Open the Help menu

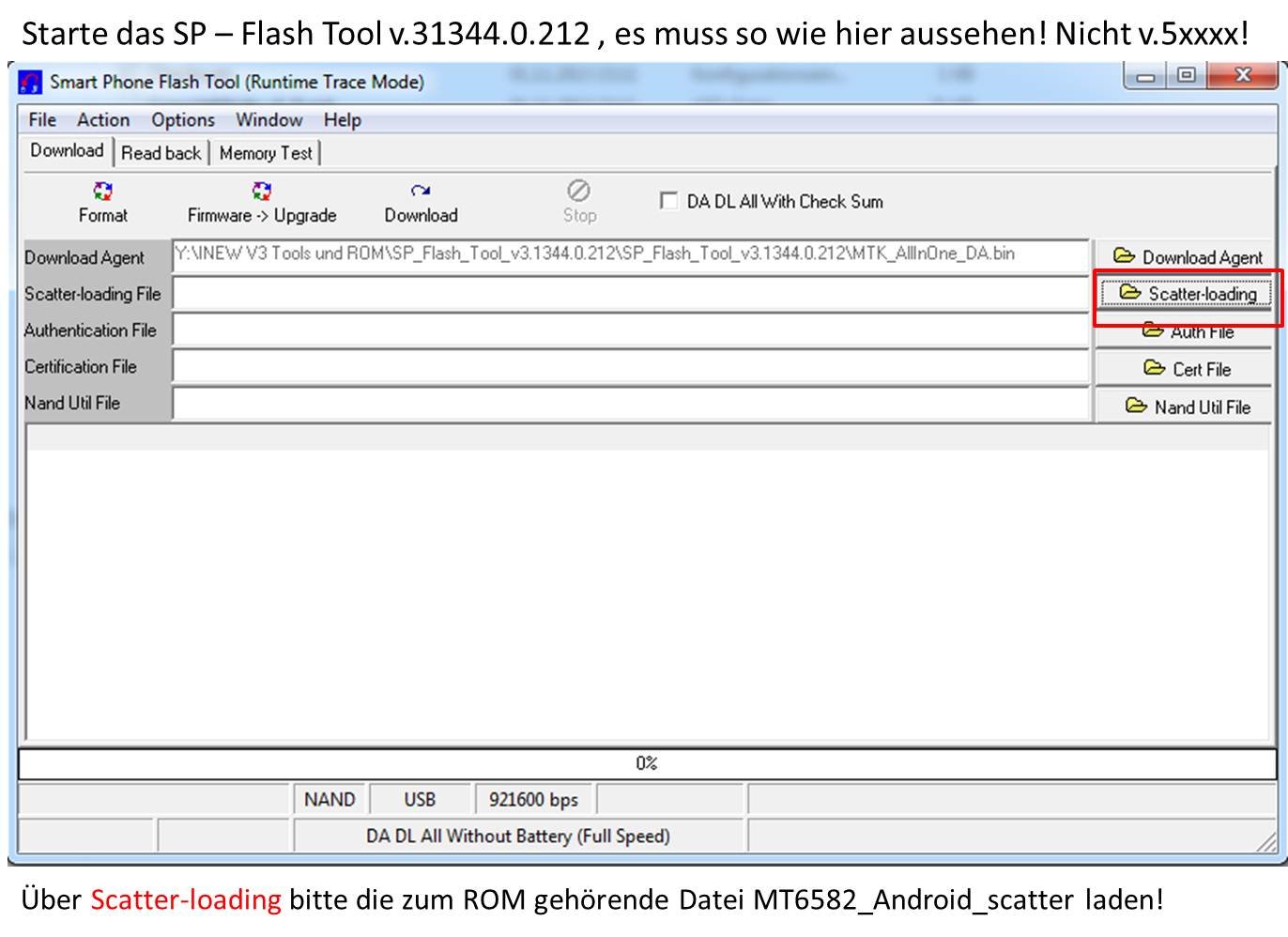(x=343, y=120)
